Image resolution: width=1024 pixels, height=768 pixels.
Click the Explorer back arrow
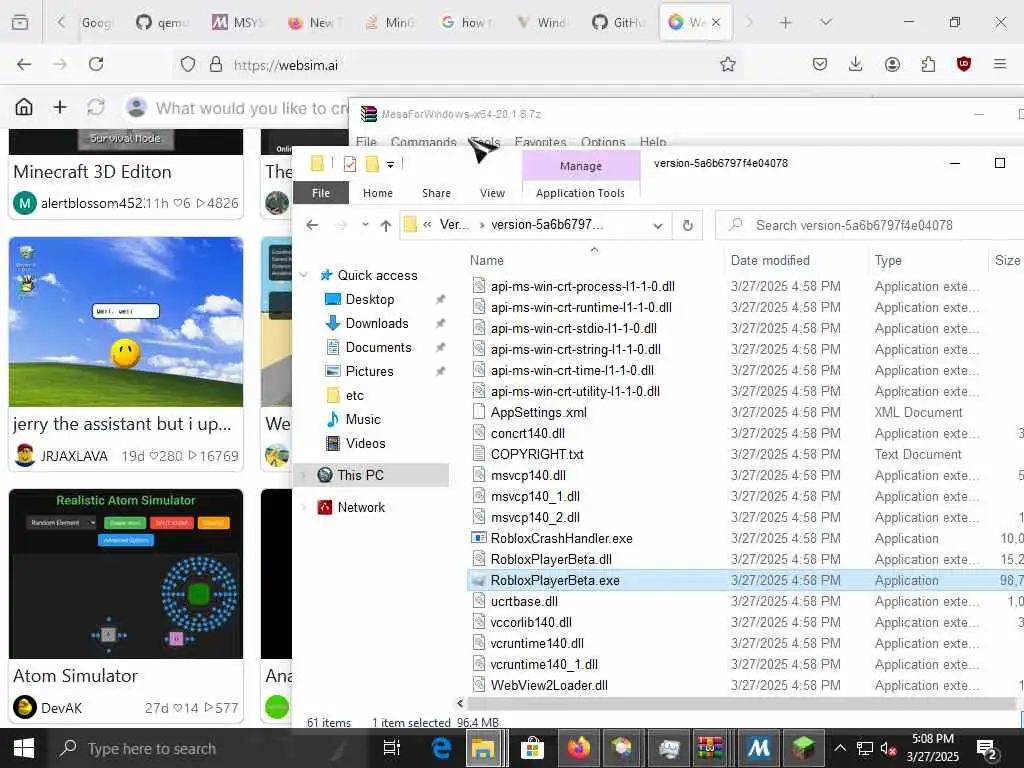pos(312,225)
